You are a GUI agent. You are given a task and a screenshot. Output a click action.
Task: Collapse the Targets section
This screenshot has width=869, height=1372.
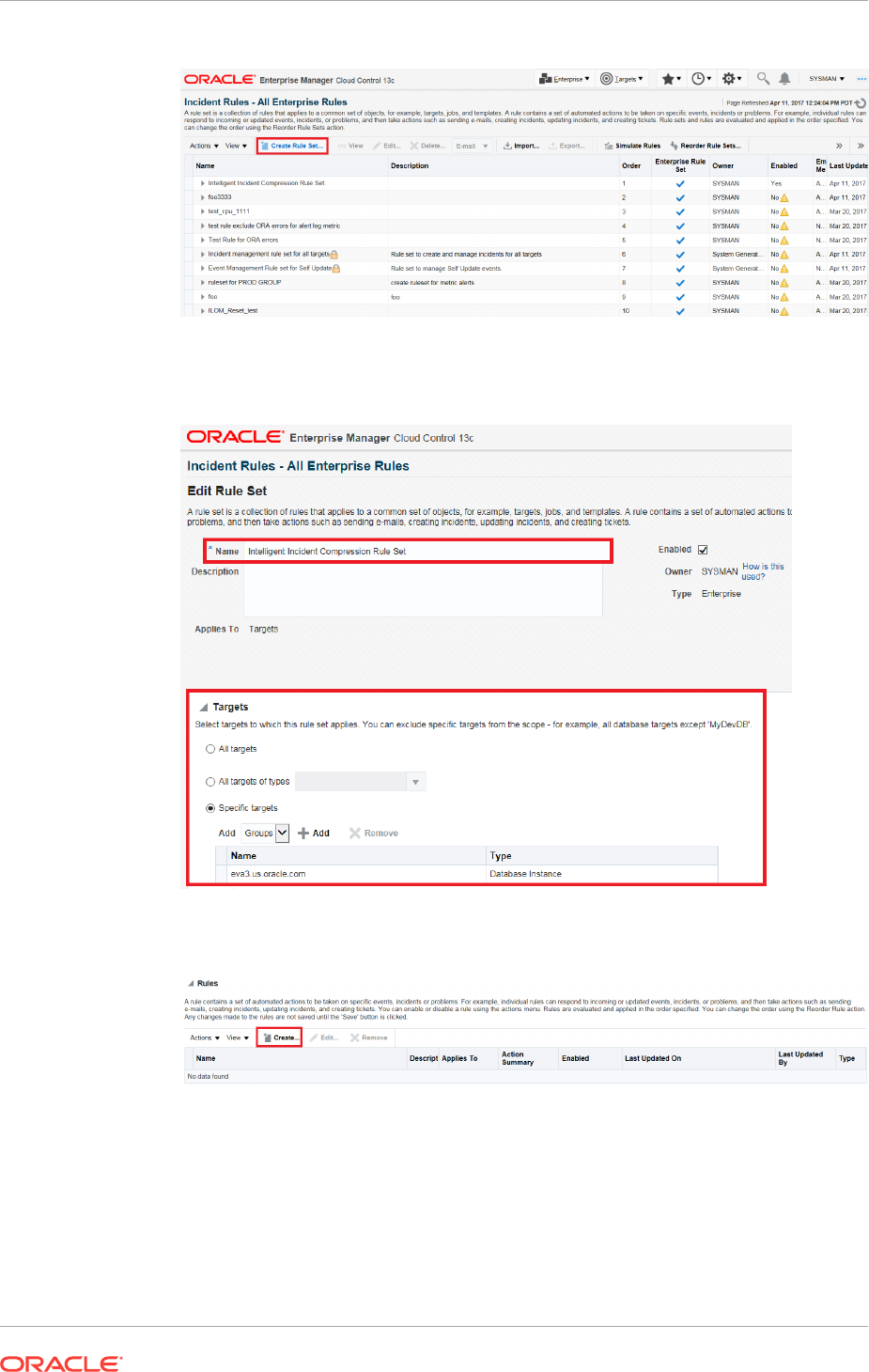coord(204,708)
